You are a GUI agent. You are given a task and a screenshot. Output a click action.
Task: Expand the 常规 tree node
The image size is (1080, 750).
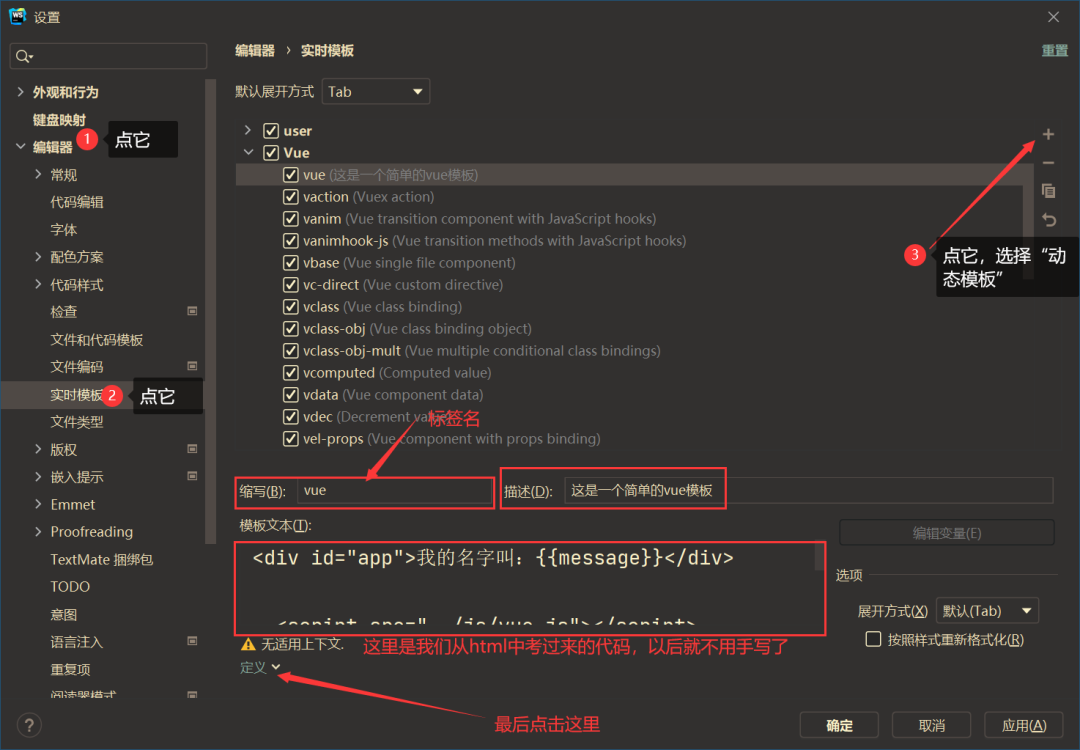coord(38,174)
